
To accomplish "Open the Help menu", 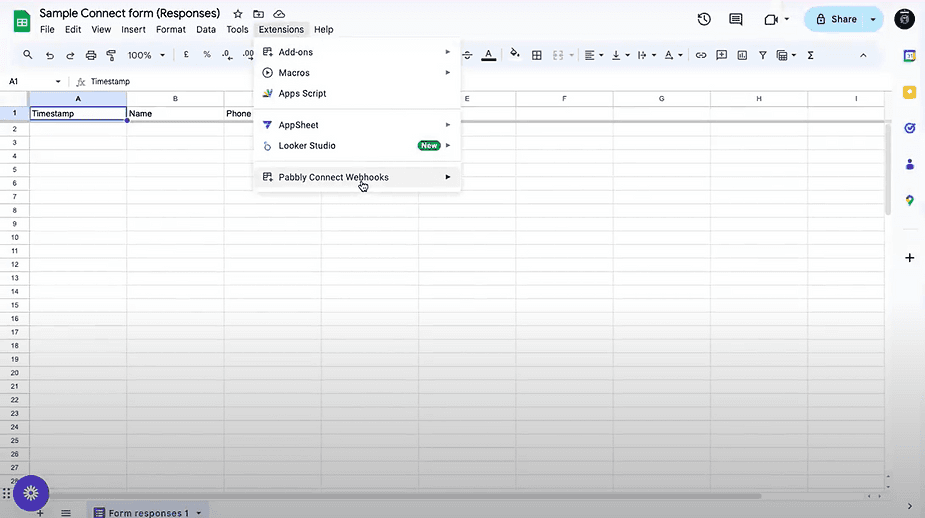I will (324, 29).
